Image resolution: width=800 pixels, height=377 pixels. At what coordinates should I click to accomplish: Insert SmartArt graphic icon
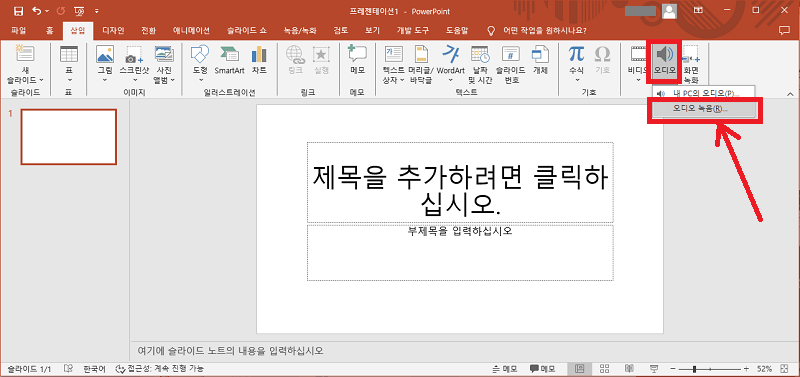click(x=230, y=54)
